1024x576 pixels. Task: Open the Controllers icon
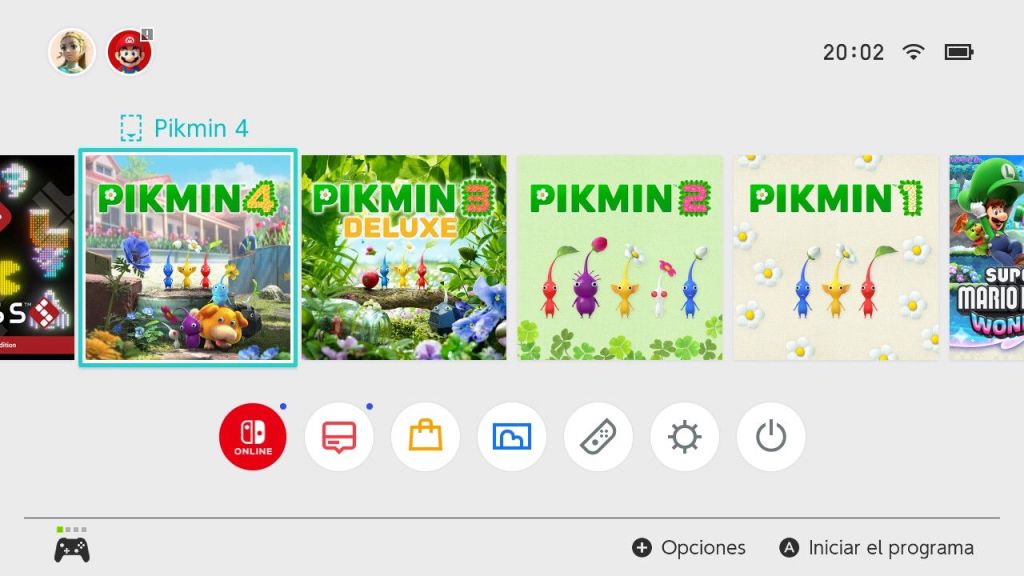click(598, 436)
